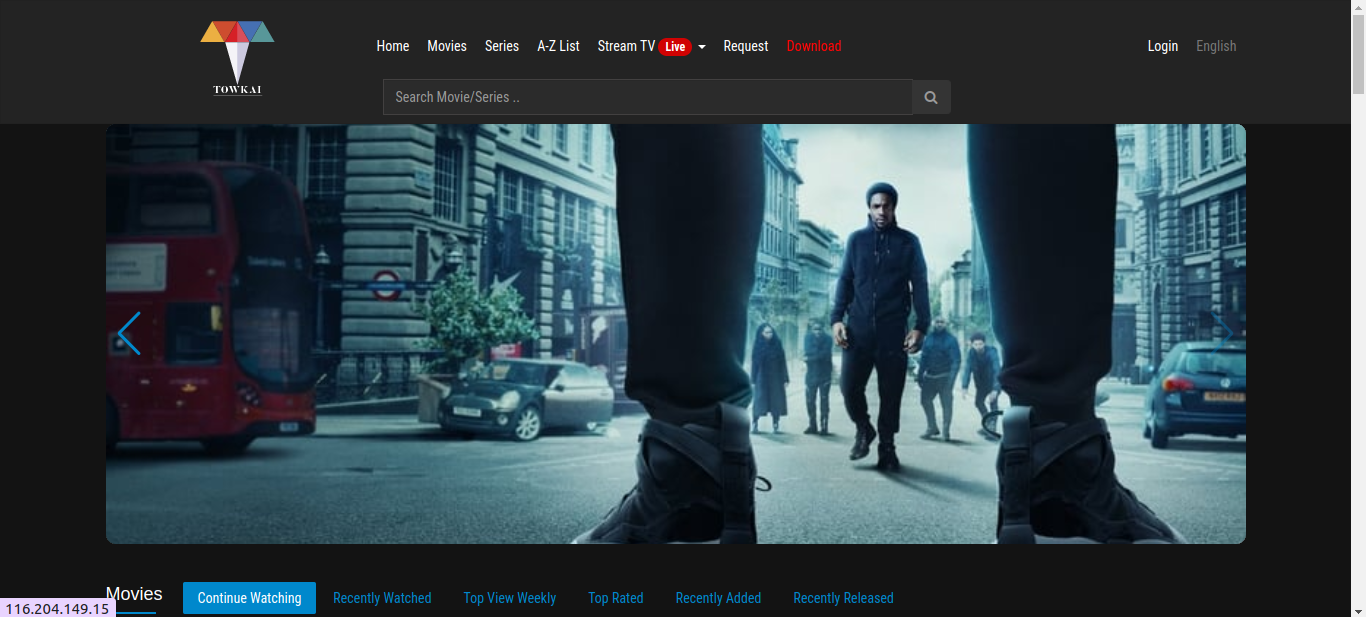Focus the Search Movie/Series input box
1366x617 pixels.
[647, 97]
